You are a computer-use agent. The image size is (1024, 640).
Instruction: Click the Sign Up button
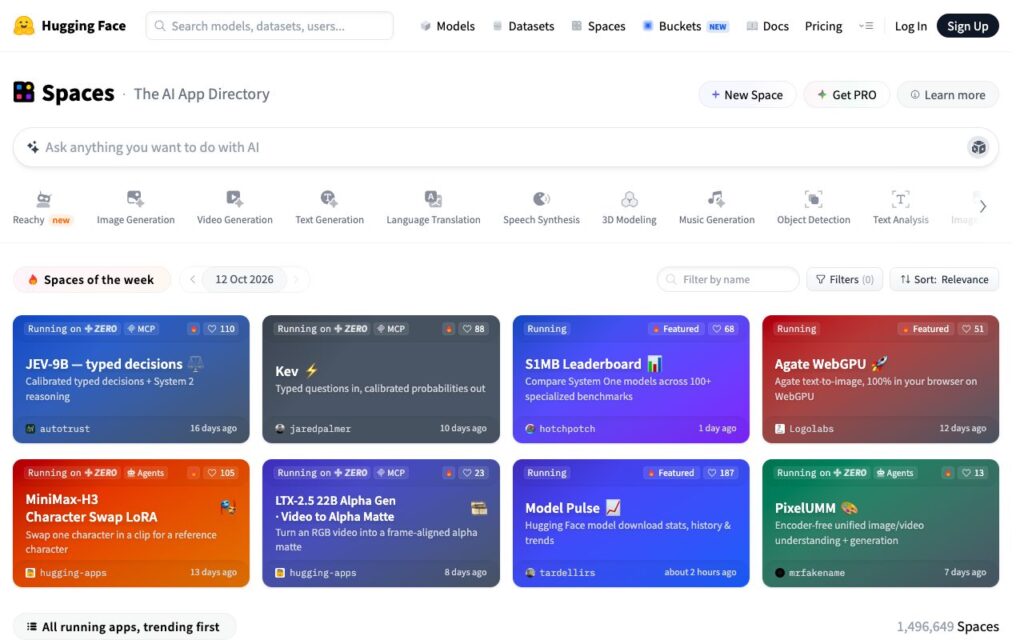(967, 26)
